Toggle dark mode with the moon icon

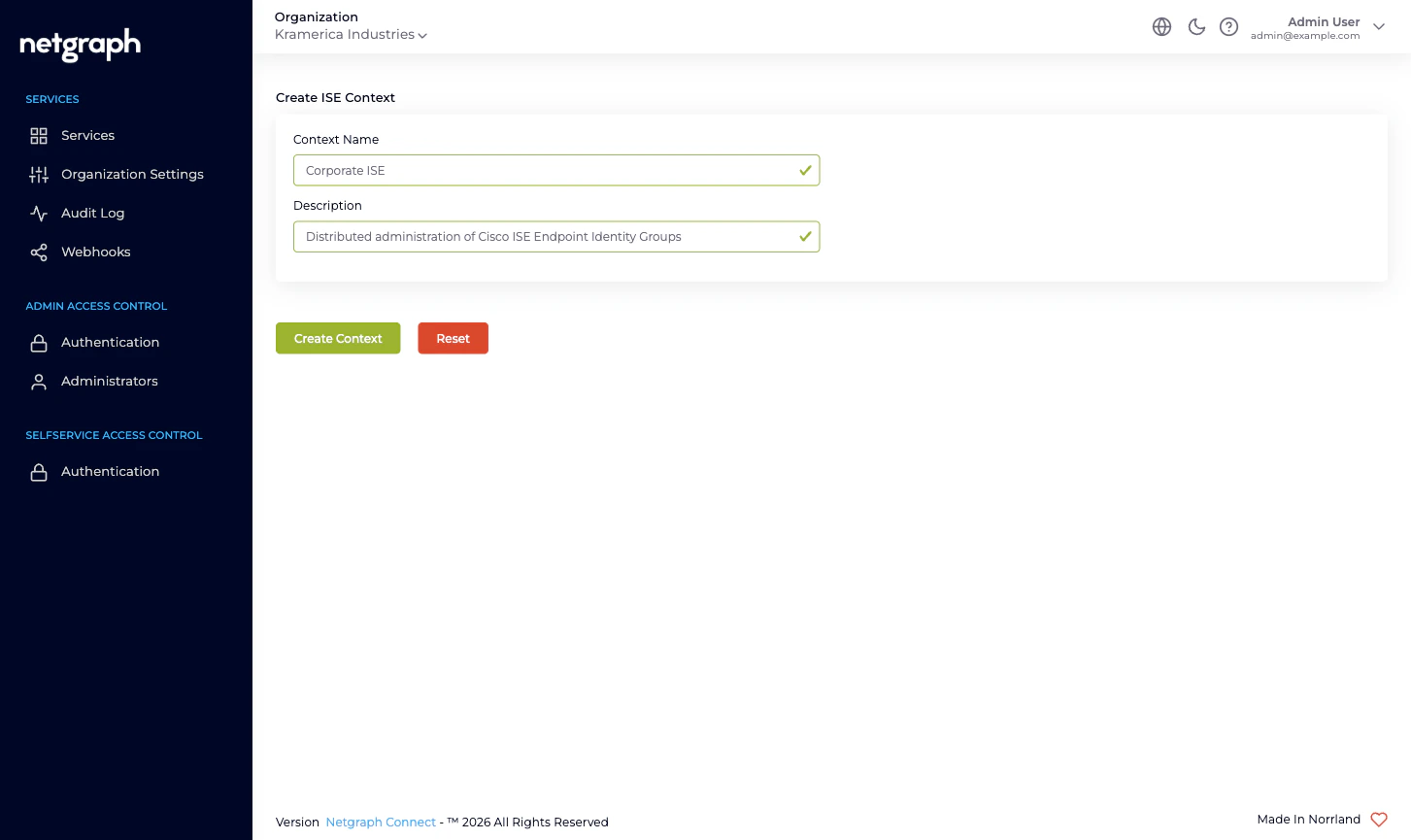[x=1196, y=26]
